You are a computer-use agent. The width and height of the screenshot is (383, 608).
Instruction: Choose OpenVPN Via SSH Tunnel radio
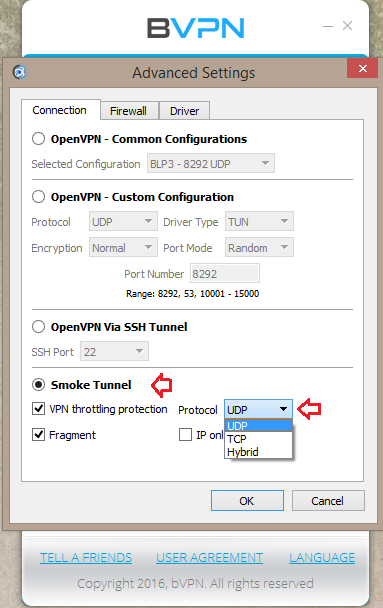pos(38,327)
